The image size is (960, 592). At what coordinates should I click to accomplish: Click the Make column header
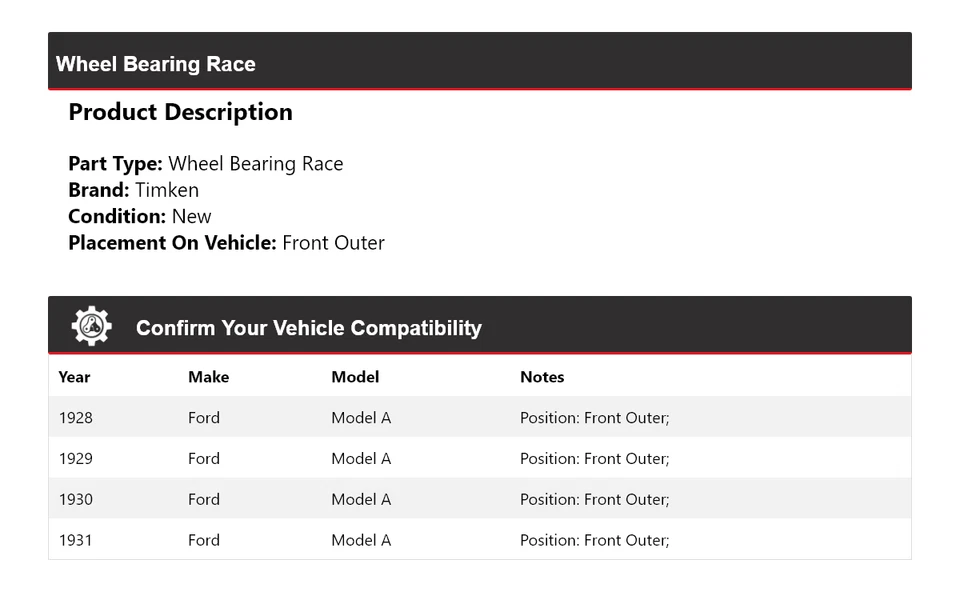[208, 377]
